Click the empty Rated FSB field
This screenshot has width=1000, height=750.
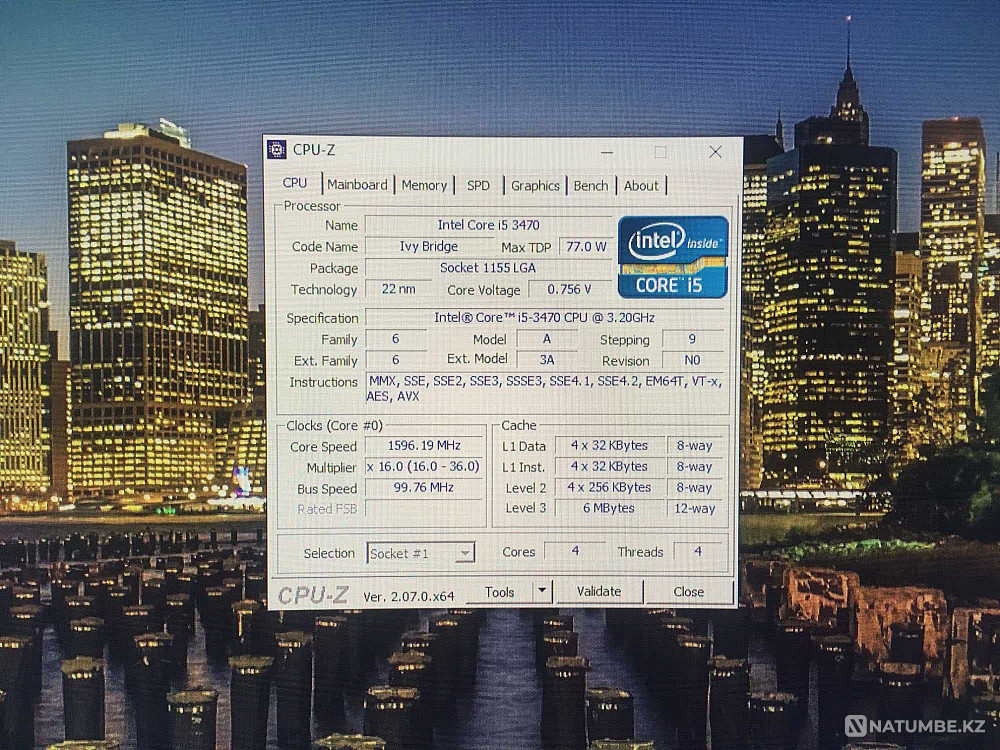pyautogui.click(x=424, y=509)
